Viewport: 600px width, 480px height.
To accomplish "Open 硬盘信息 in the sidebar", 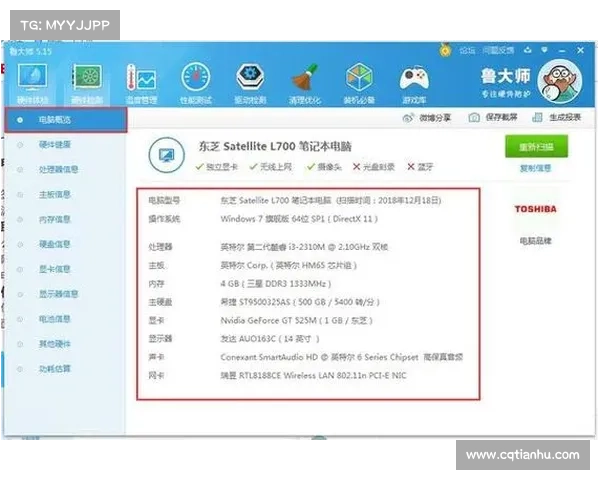I will click(x=55, y=244).
